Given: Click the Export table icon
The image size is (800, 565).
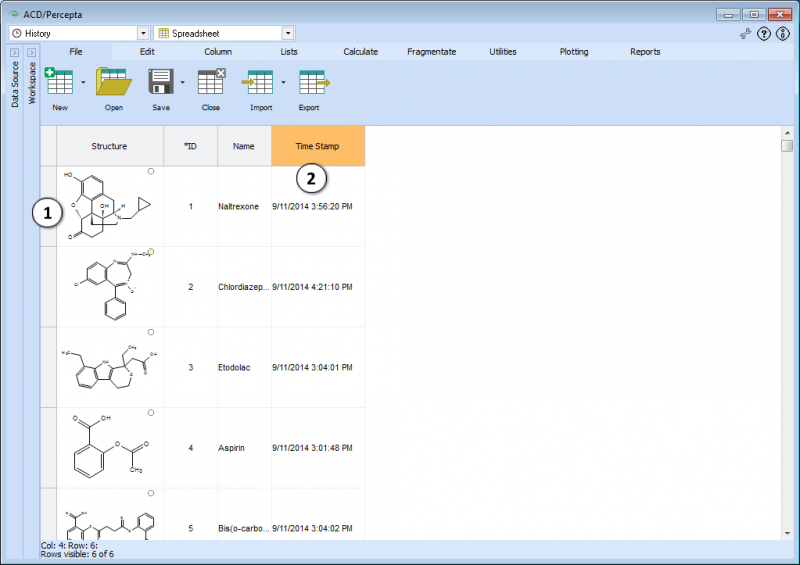Looking at the screenshot, I should (x=314, y=82).
